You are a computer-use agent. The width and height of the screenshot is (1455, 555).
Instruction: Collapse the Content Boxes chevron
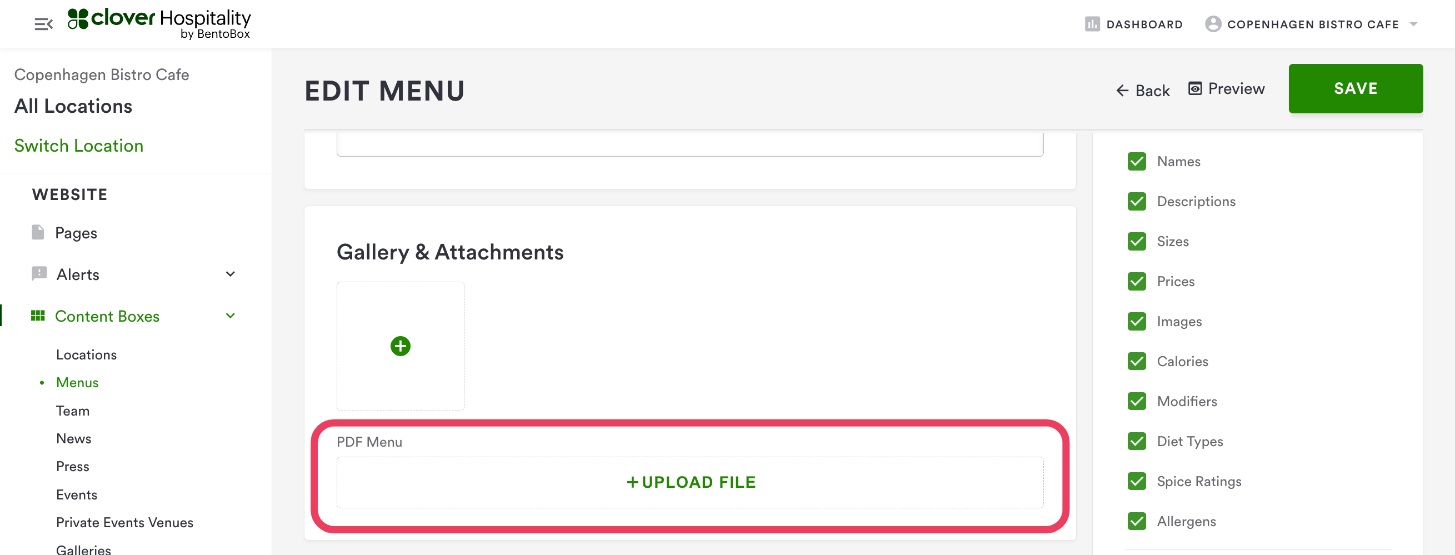click(230, 316)
